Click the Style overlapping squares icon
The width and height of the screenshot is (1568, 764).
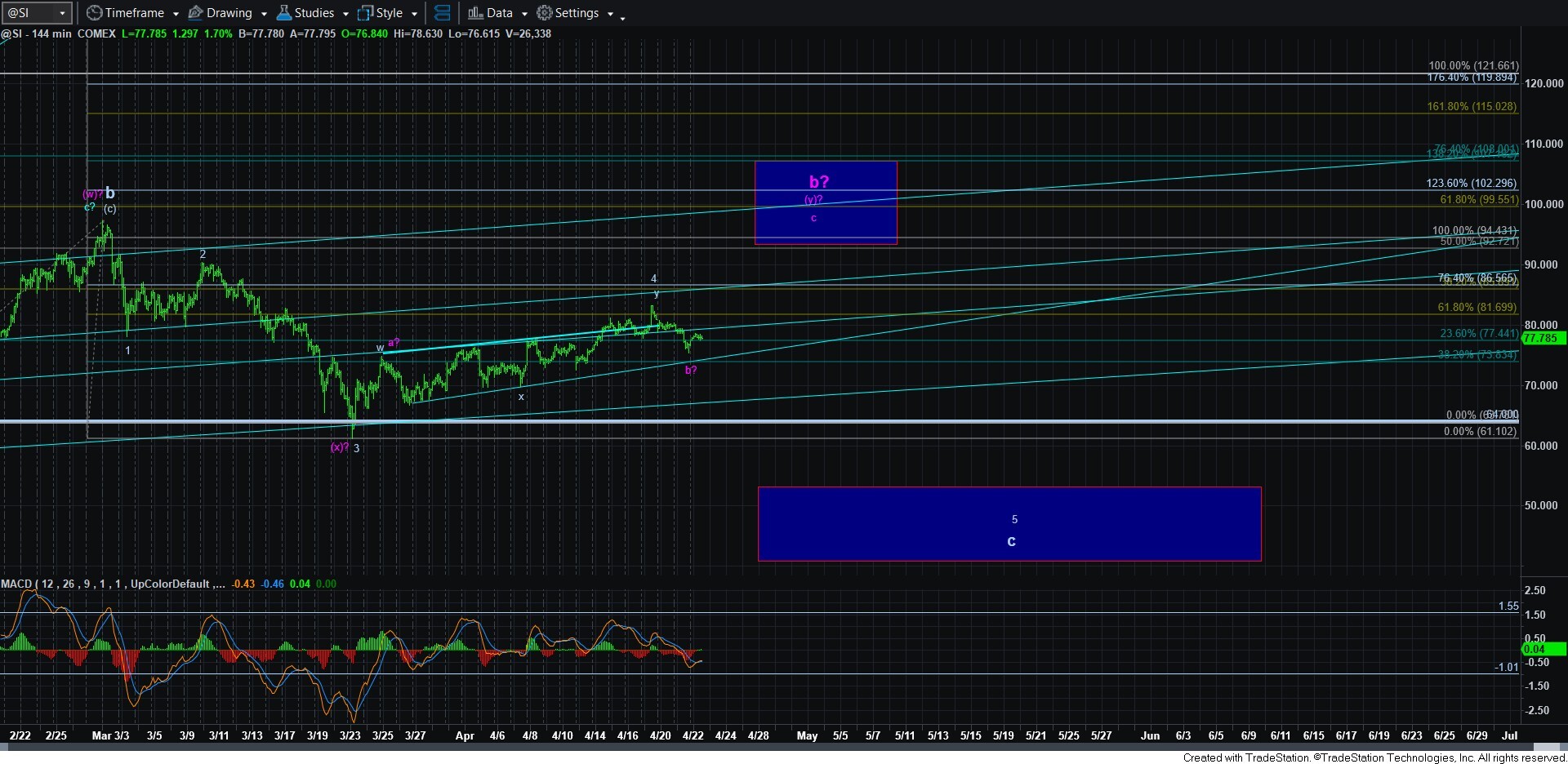click(x=366, y=13)
